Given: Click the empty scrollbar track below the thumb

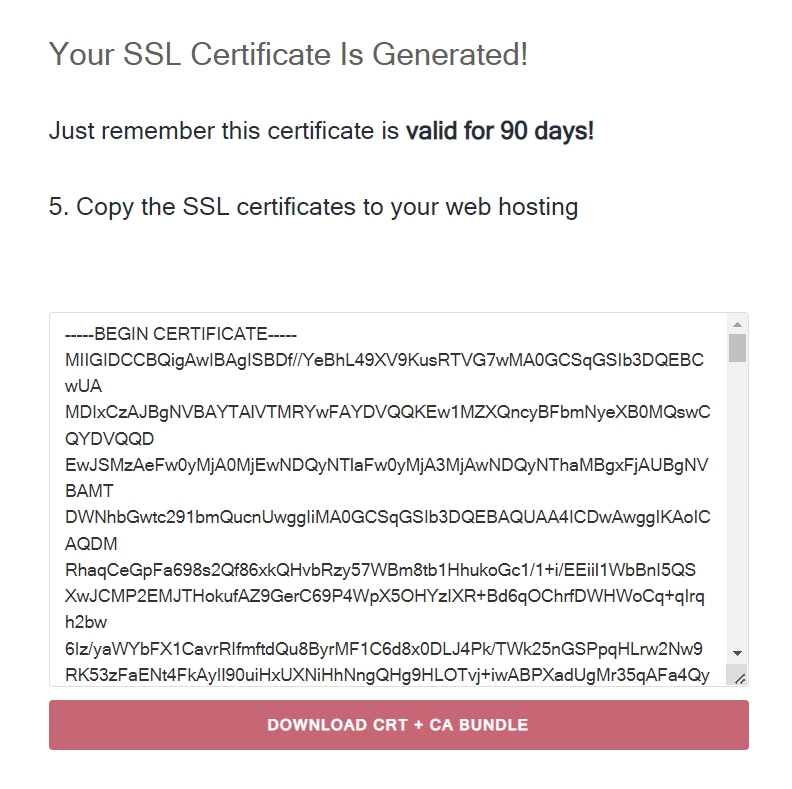Looking at the screenshot, I should click(737, 500).
